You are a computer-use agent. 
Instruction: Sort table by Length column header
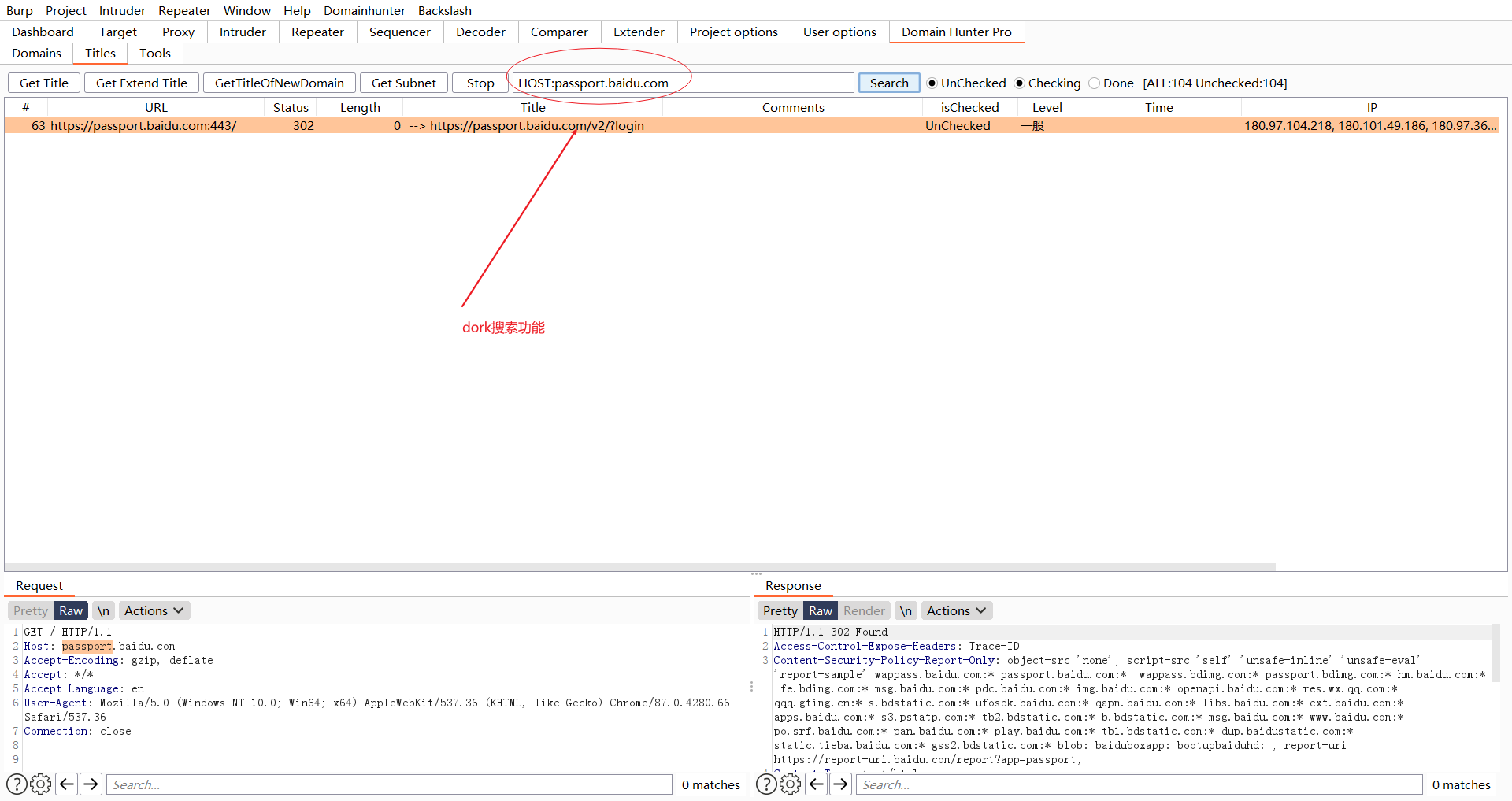pos(360,107)
